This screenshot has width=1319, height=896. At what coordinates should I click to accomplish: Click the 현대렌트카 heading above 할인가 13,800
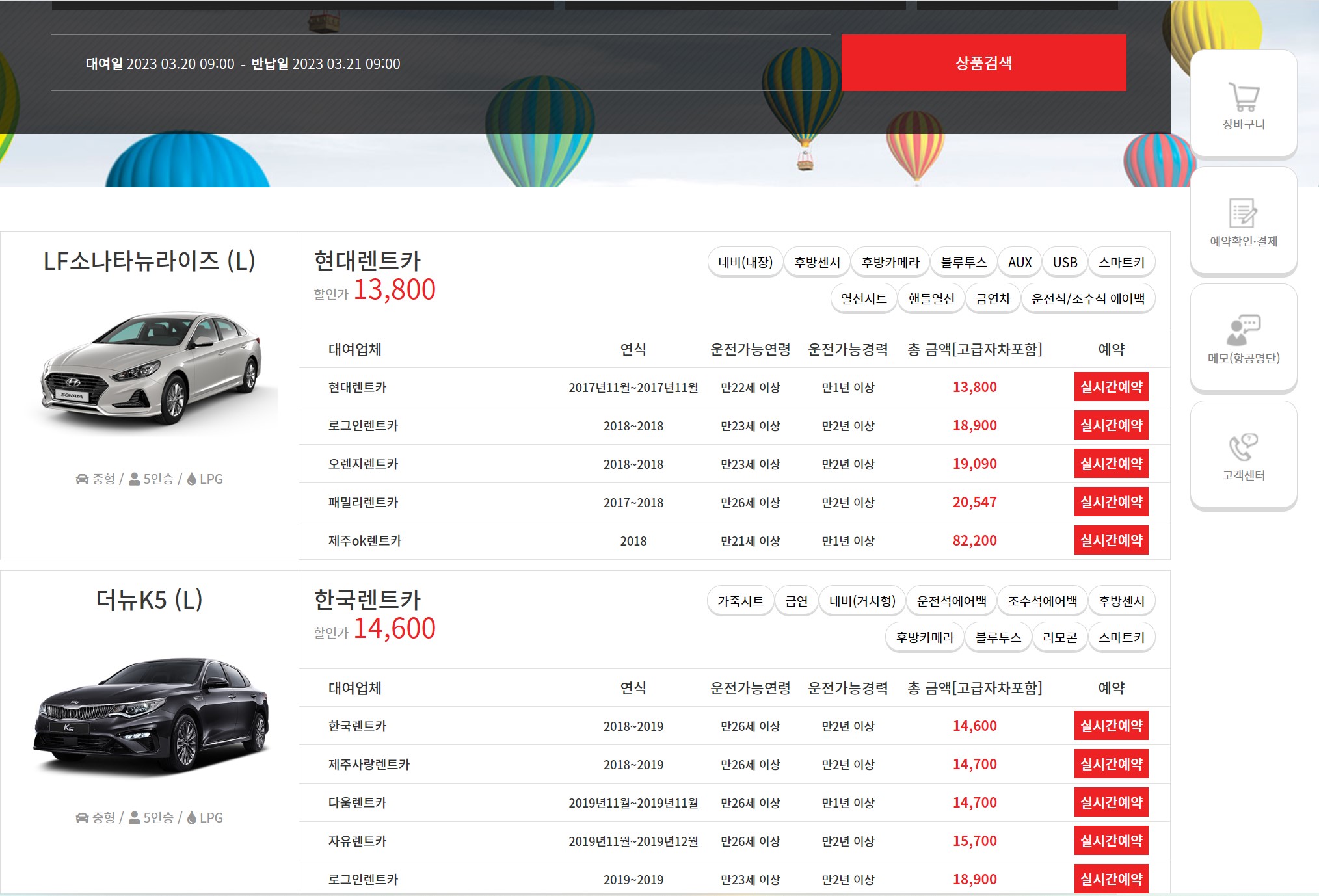[367, 261]
